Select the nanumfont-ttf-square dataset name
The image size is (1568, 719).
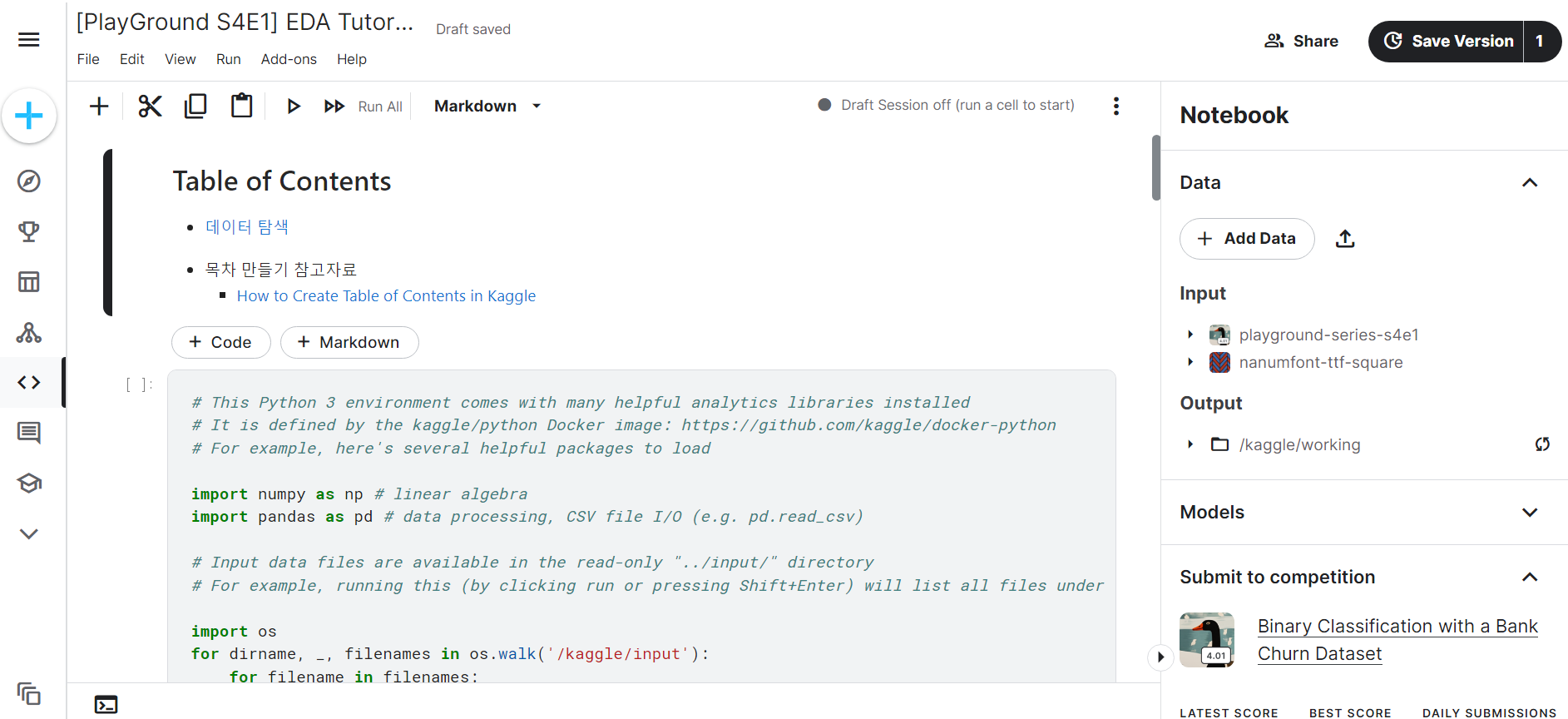pyautogui.click(x=1321, y=362)
